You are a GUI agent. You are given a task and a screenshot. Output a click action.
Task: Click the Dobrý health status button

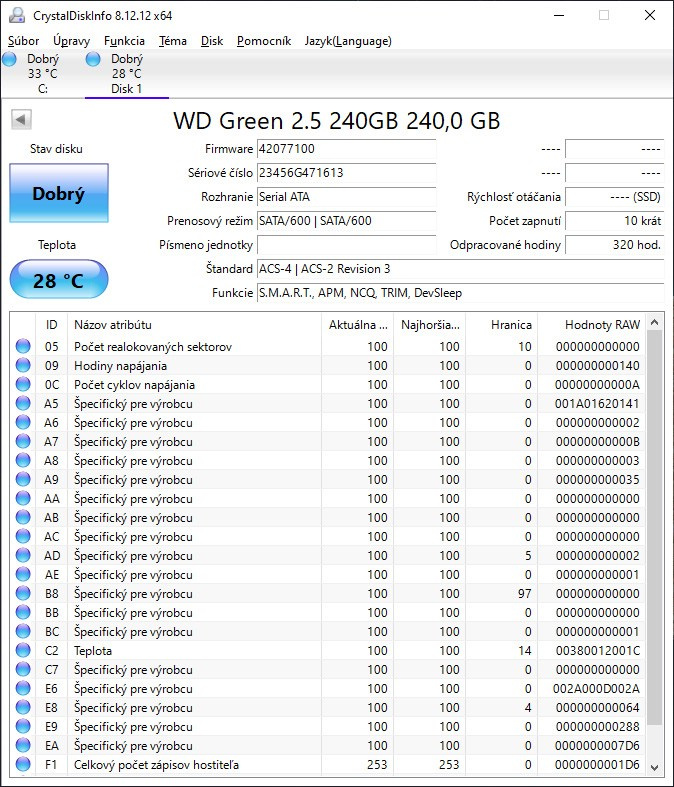[59, 193]
